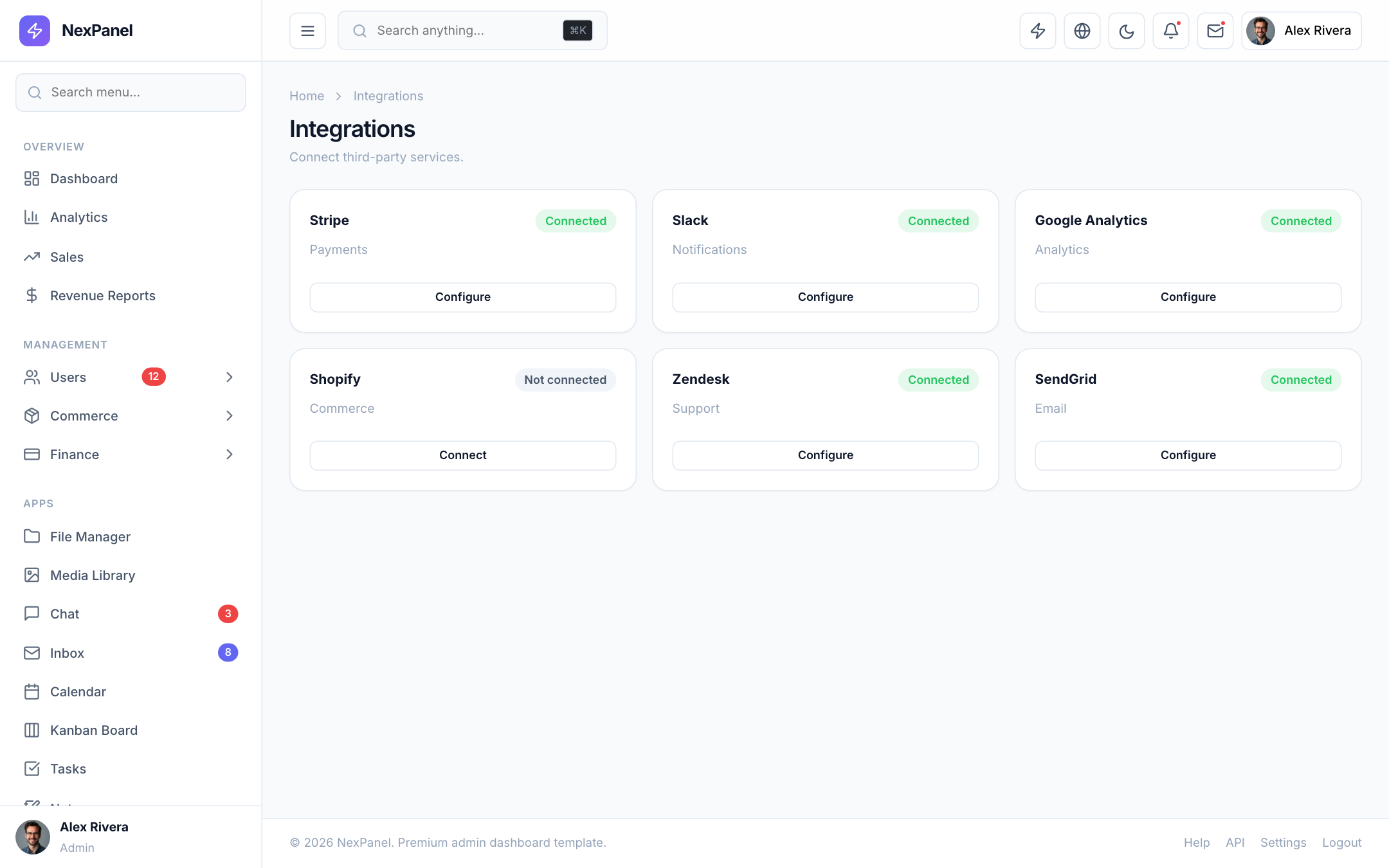Focus the Search anything input field
1389x868 pixels.
click(x=473, y=30)
